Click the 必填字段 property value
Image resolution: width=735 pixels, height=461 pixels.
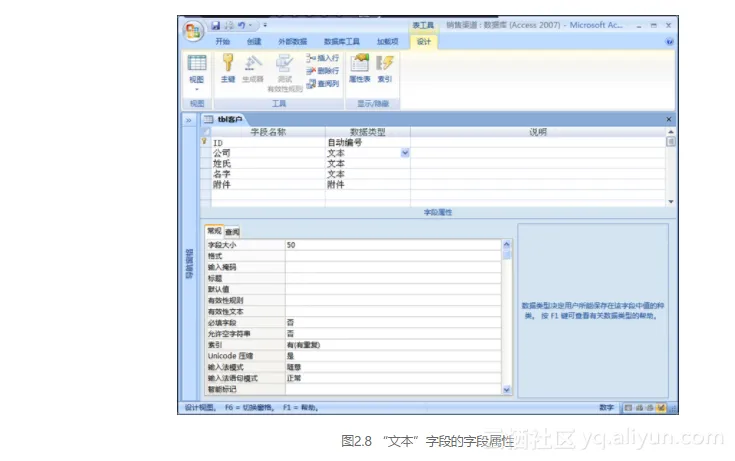click(x=393, y=323)
